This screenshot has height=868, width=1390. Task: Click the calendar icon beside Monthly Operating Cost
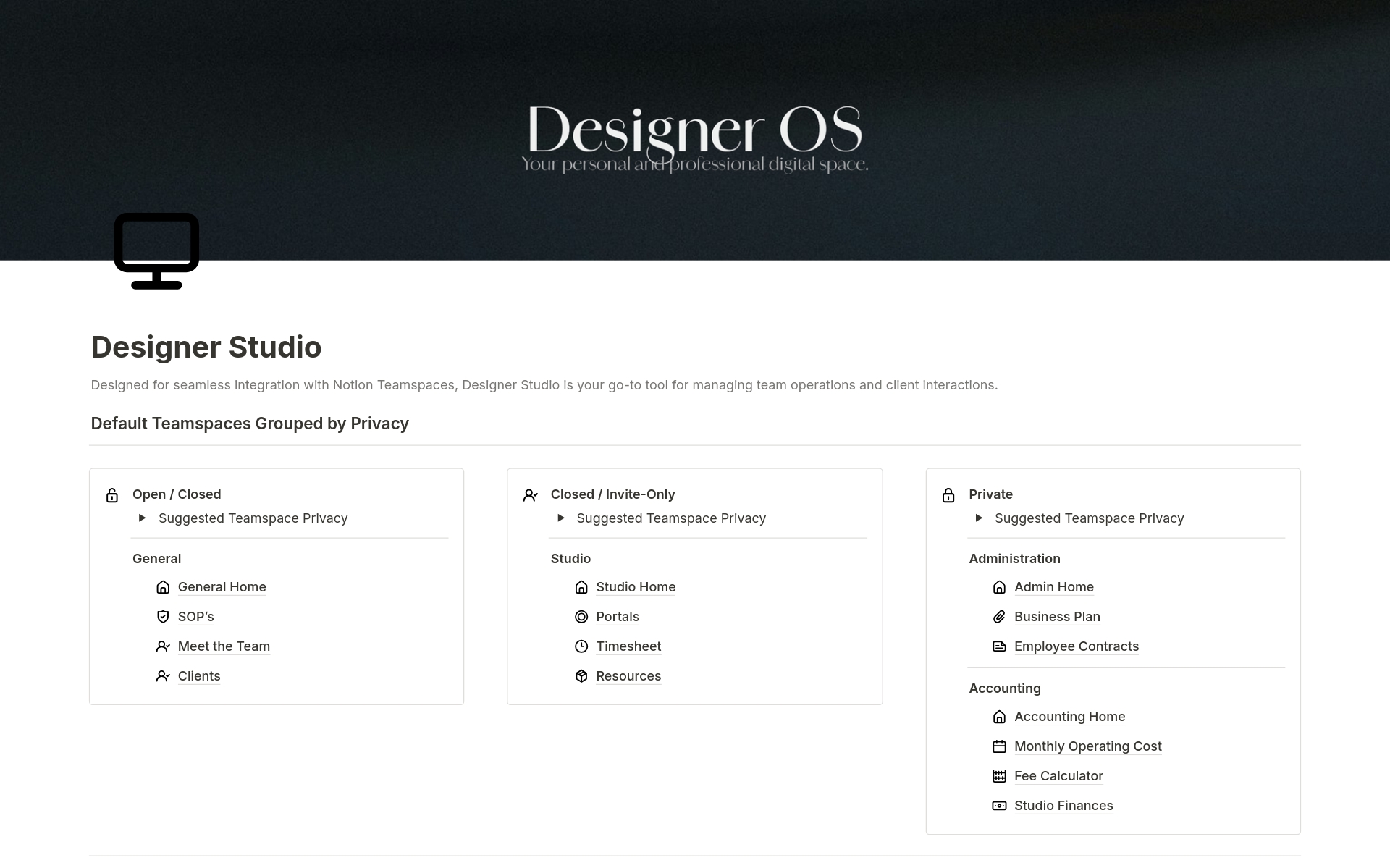coord(999,746)
